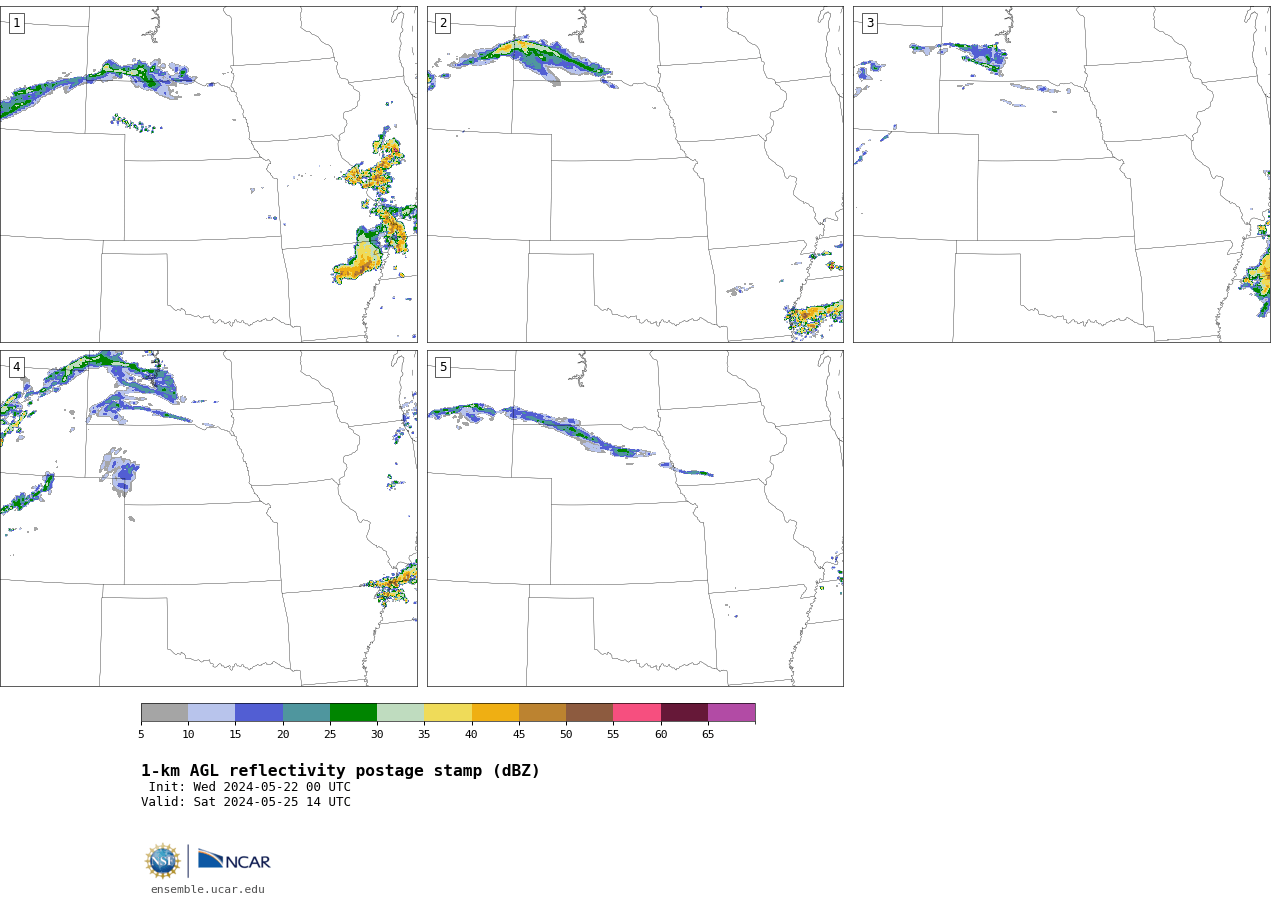Select the gray 5-10 dBZ swatch

coord(164,713)
